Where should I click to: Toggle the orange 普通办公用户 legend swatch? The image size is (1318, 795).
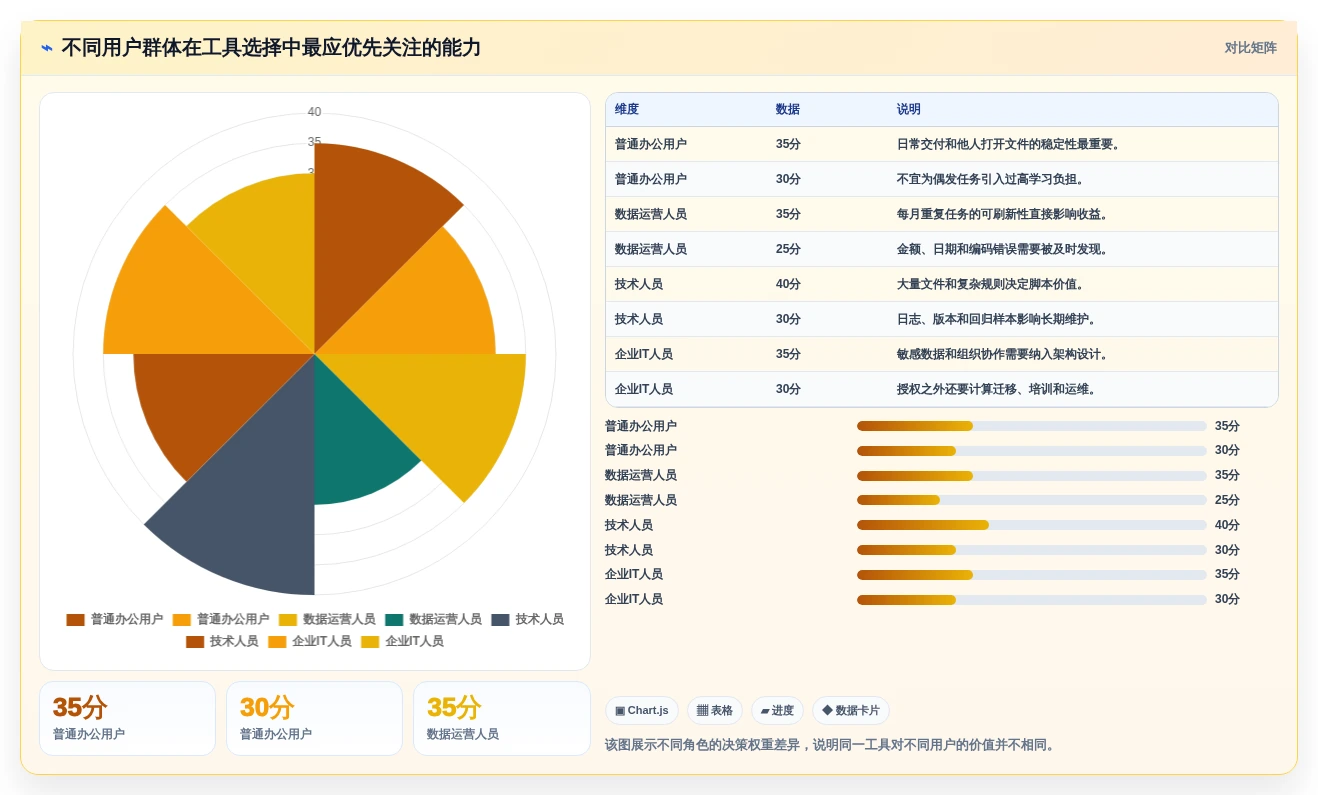click(181, 620)
